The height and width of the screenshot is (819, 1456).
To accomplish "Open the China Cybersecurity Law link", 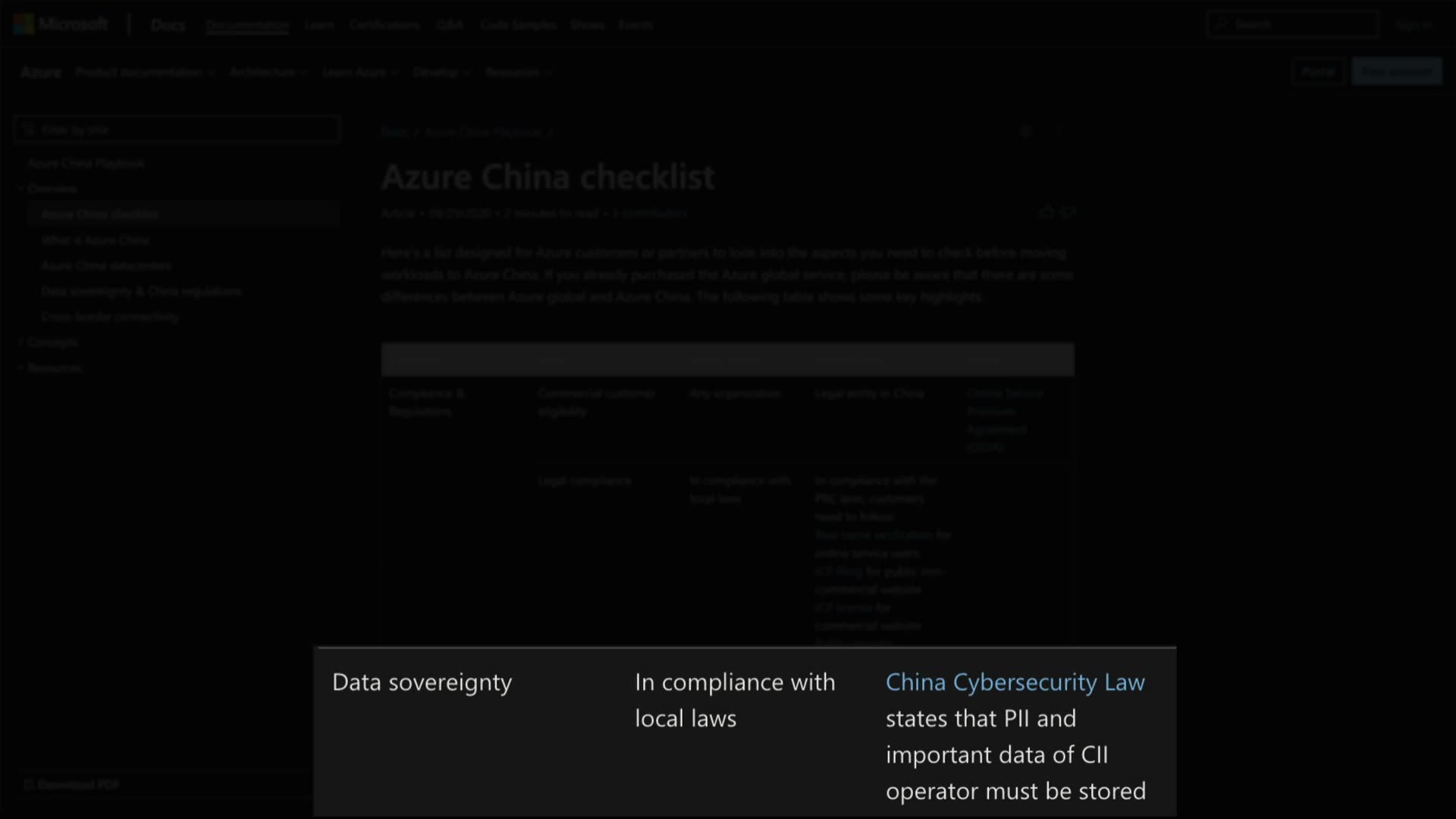I will pos(1015,682).
